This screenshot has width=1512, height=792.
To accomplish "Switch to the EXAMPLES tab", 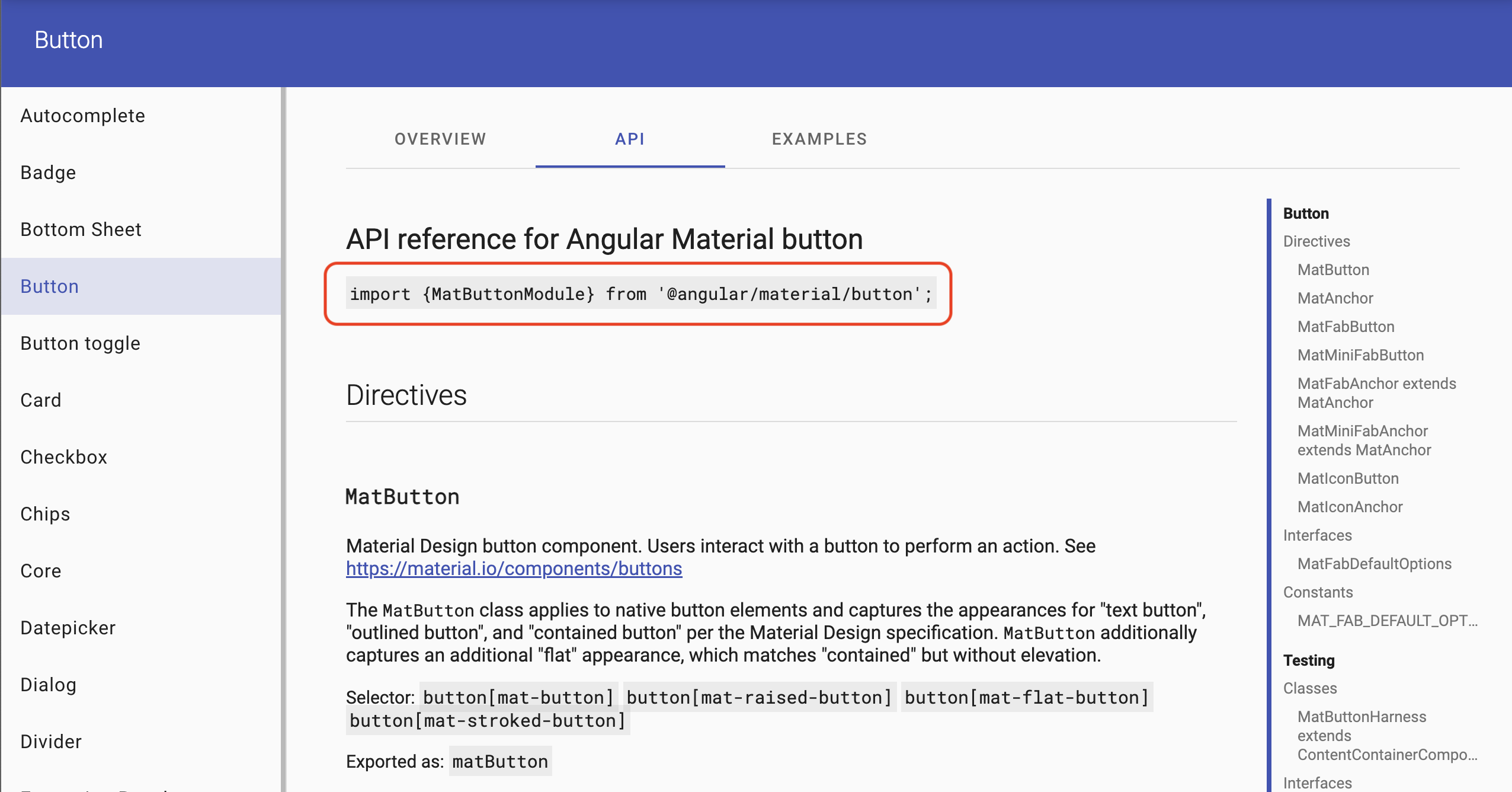I will click(x=819, y=139).
